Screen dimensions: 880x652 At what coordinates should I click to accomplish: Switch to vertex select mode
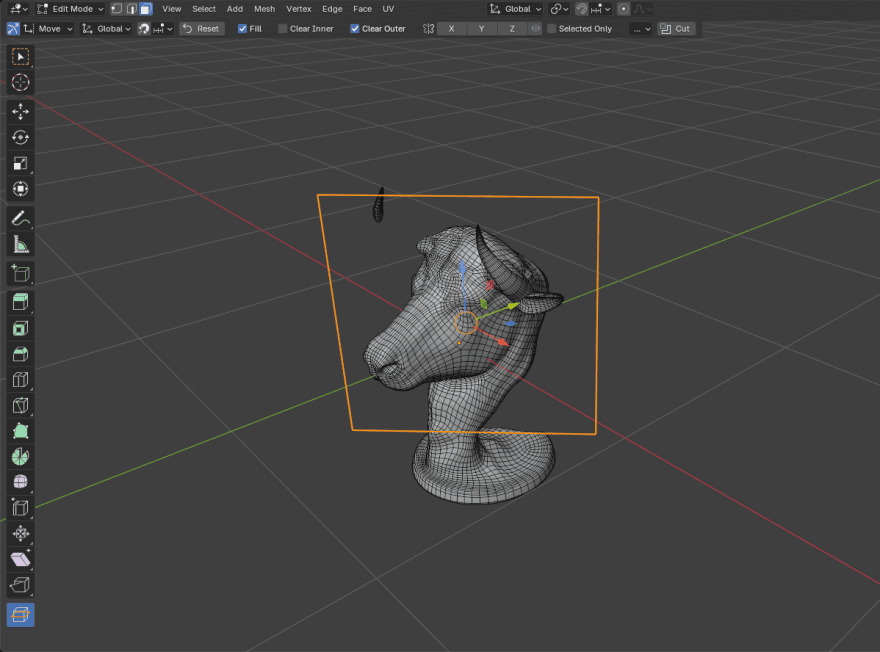(x=117, y=9)
